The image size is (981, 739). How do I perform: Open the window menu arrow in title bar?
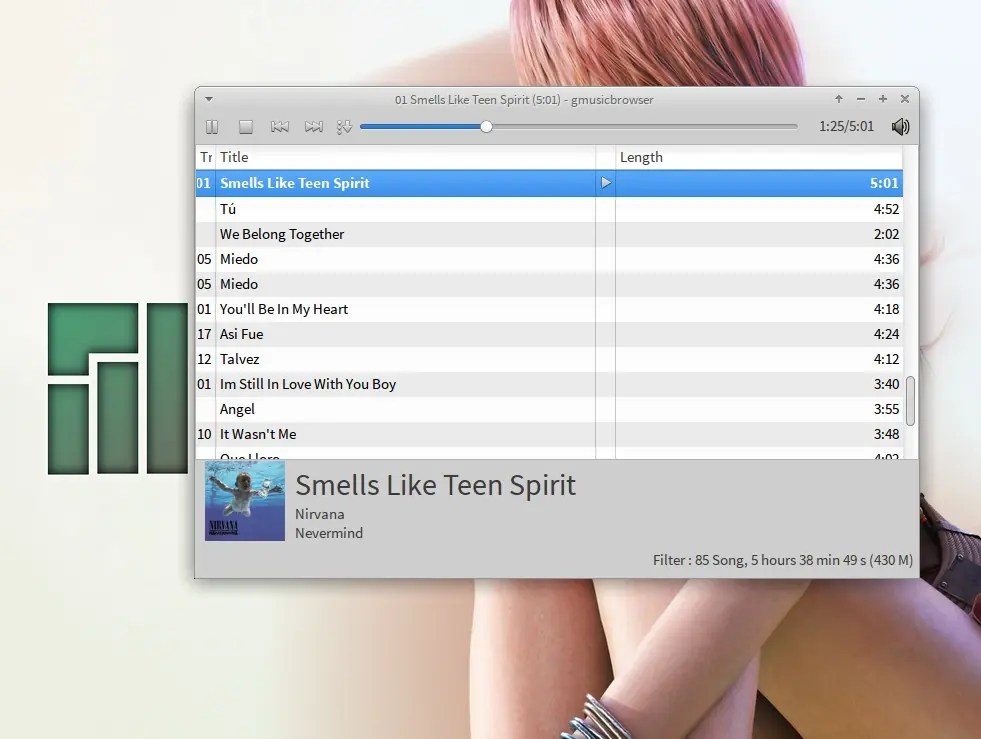click(x=209, y=99)
